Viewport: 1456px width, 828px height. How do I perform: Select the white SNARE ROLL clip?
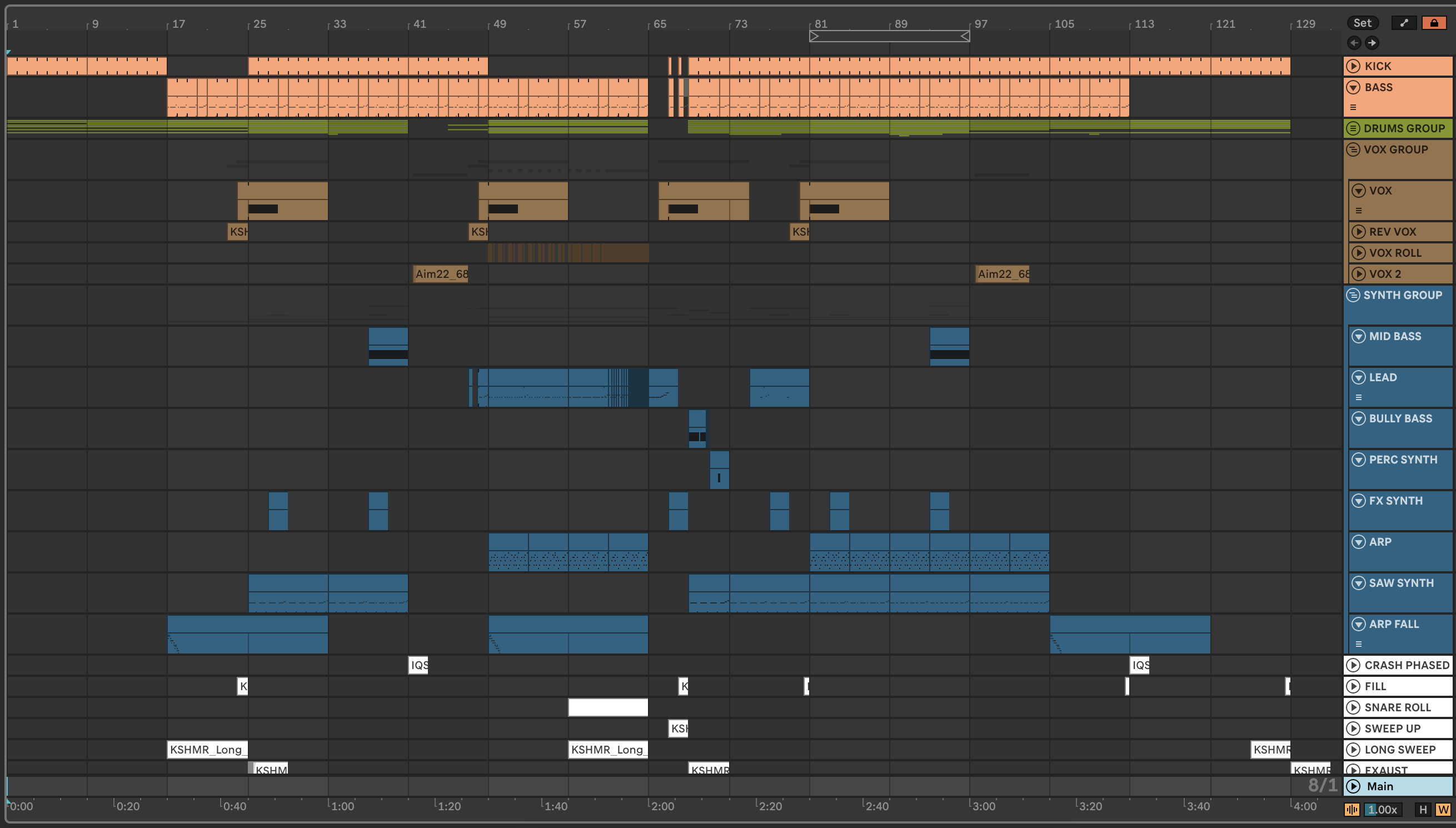608,707
